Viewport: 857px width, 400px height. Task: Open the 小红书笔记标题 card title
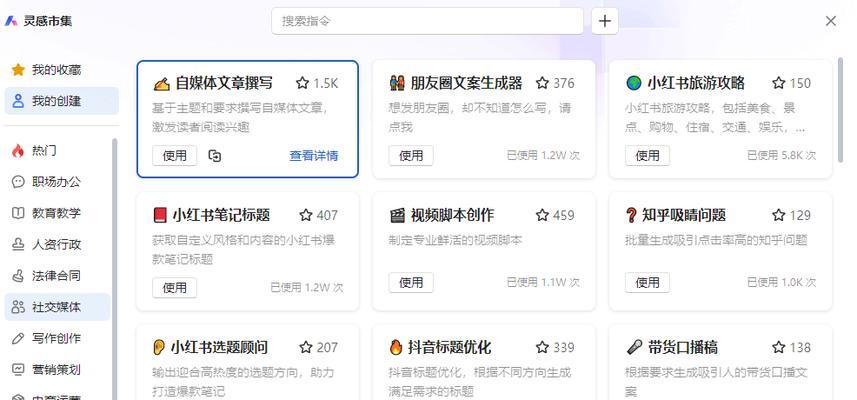[x=221, y=215]
